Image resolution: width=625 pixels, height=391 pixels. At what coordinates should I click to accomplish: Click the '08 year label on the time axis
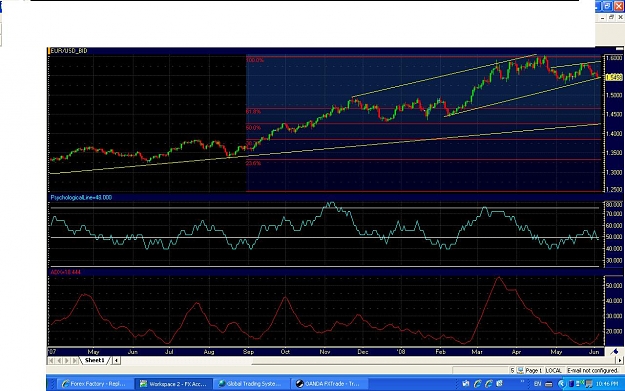point(400,352)
